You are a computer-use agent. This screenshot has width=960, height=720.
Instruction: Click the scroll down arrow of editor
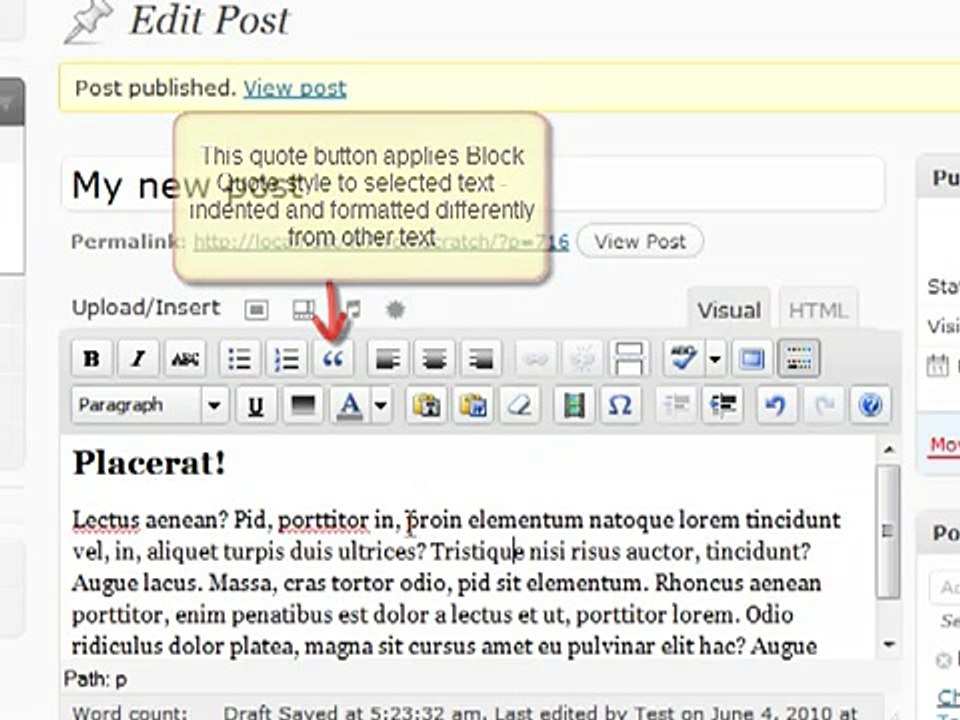(x=889, y=644)
